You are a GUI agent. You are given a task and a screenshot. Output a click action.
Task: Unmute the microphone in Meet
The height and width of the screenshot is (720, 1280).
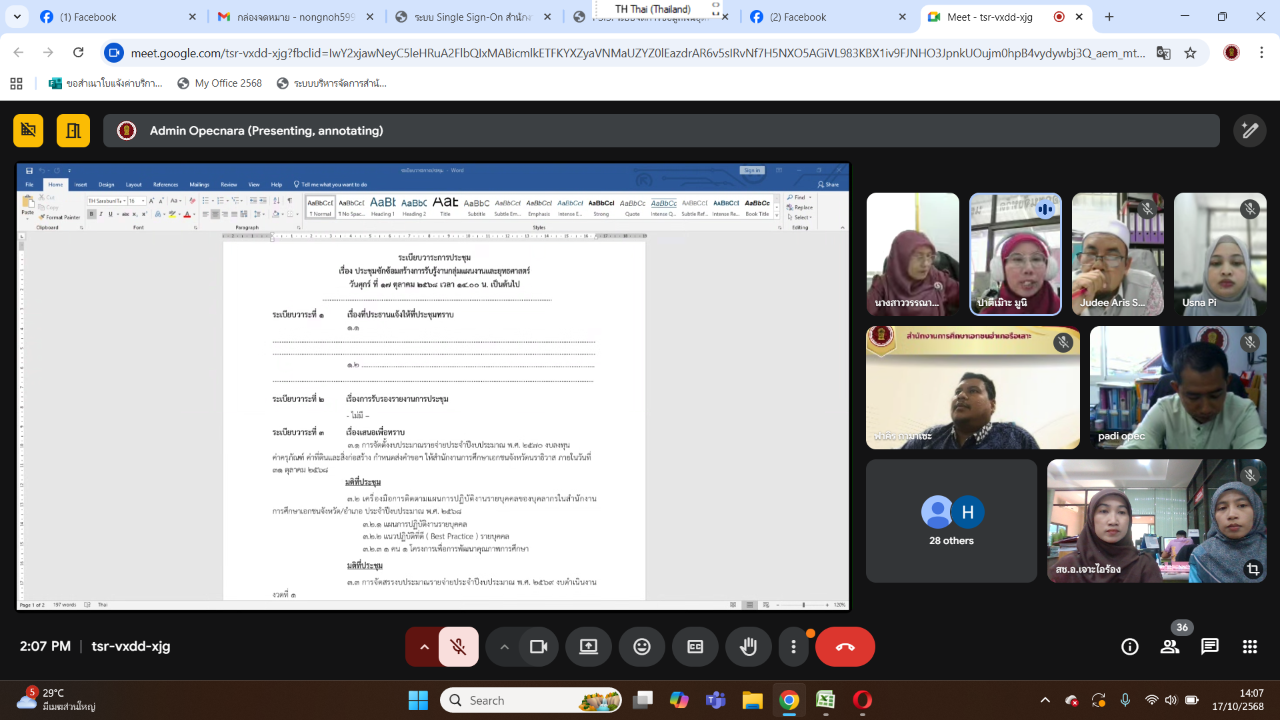pos(459,647)
